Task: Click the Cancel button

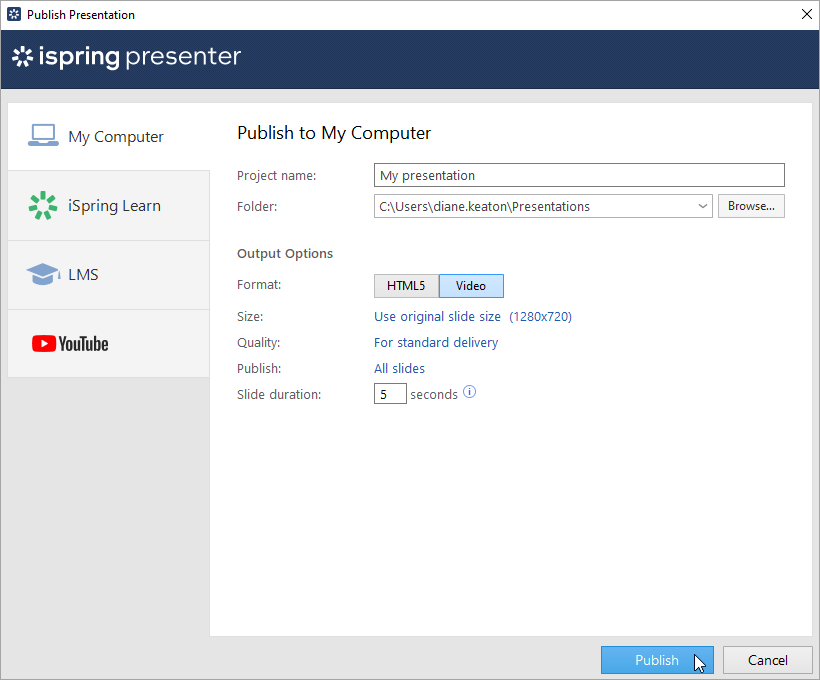Action: [x=767, y=660]
